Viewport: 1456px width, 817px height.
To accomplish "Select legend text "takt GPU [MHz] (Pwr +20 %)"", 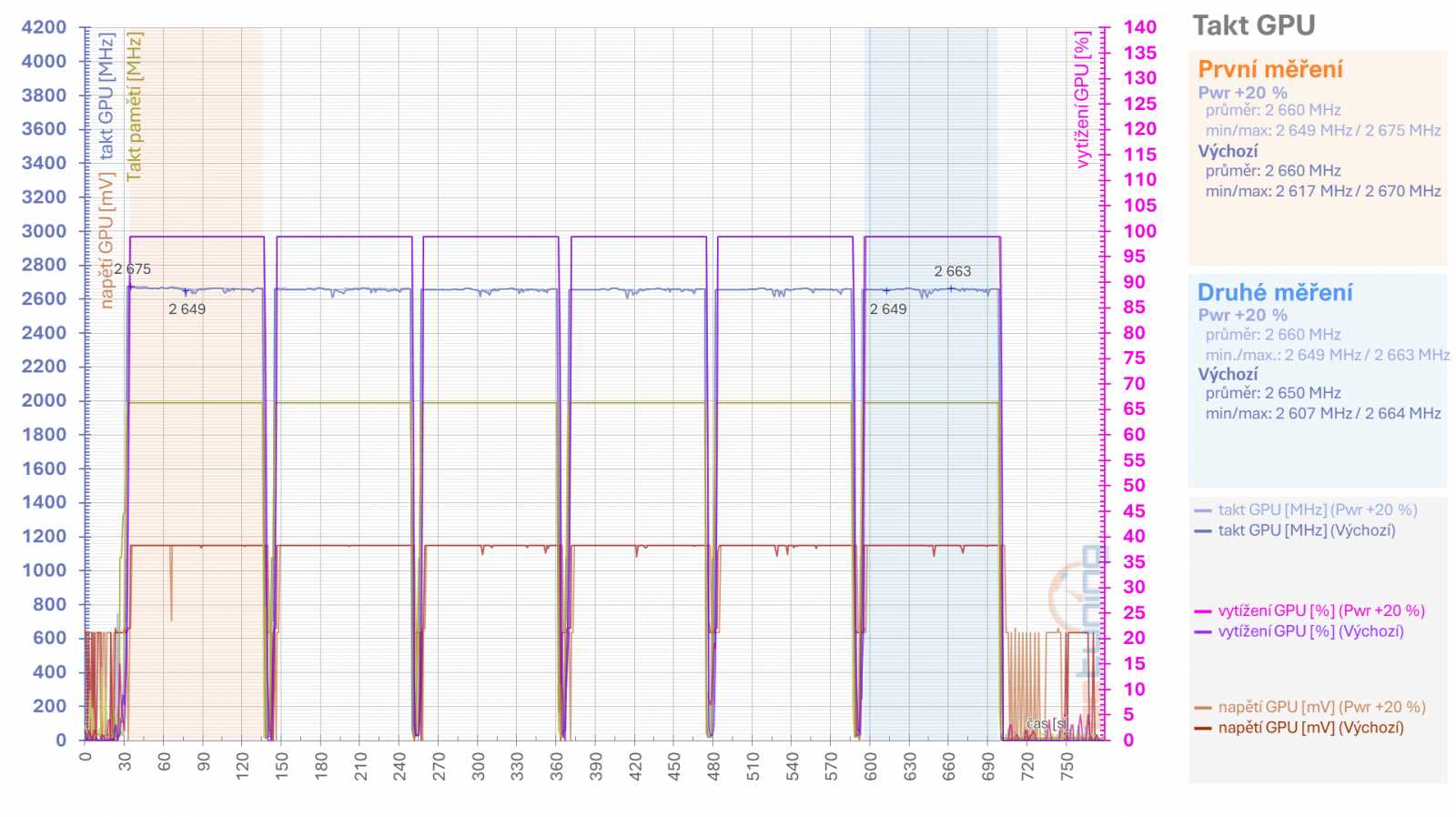I will [x=1318, y=510].
